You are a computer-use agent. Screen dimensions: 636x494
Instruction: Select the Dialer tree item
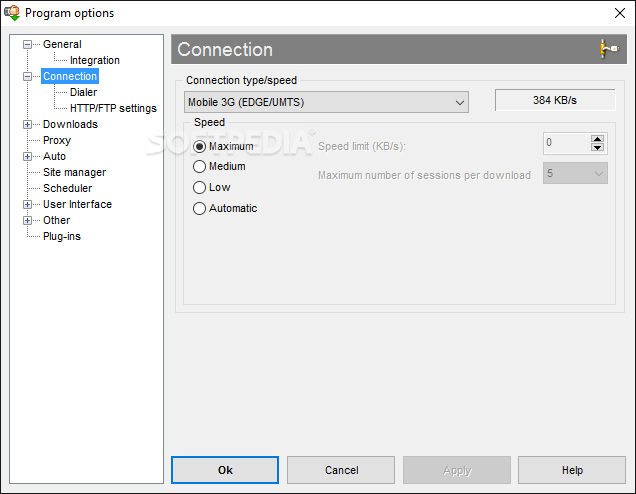[83, 92]
